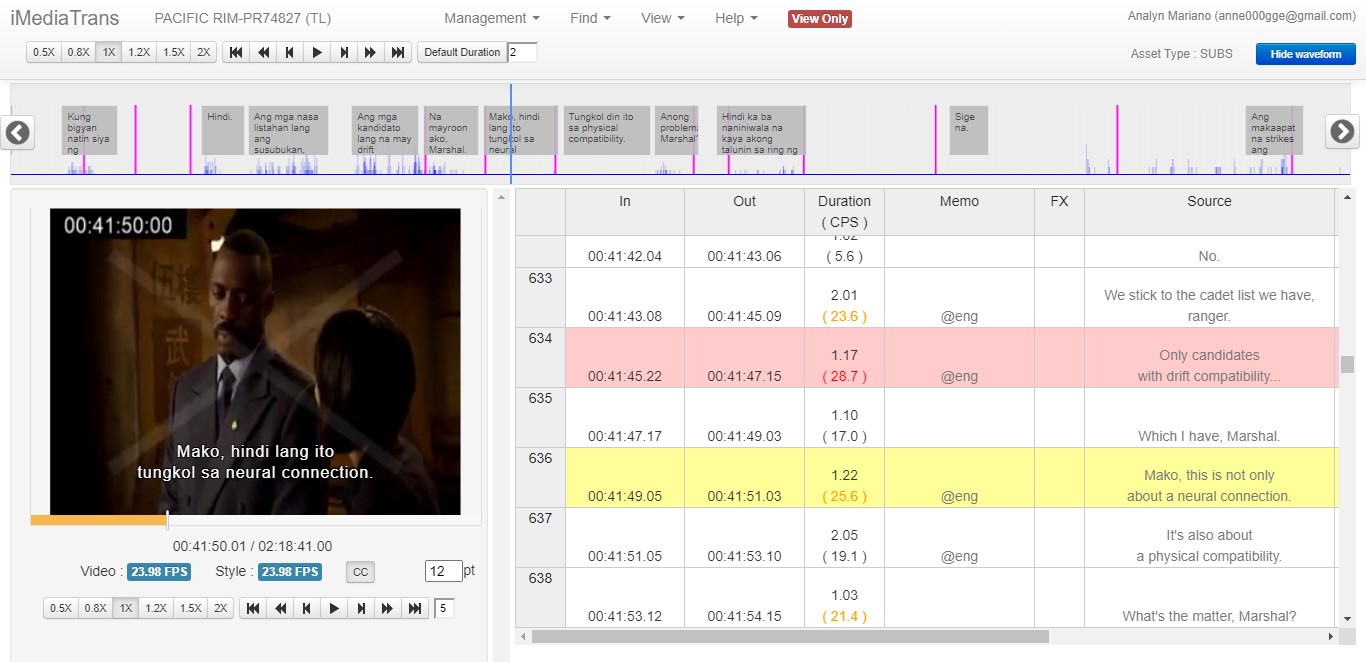Viewport: 1366px width, 662px height.
Task: Select waveform segment 'Mako, hindi lang ito'
Action: coord(521,131)
